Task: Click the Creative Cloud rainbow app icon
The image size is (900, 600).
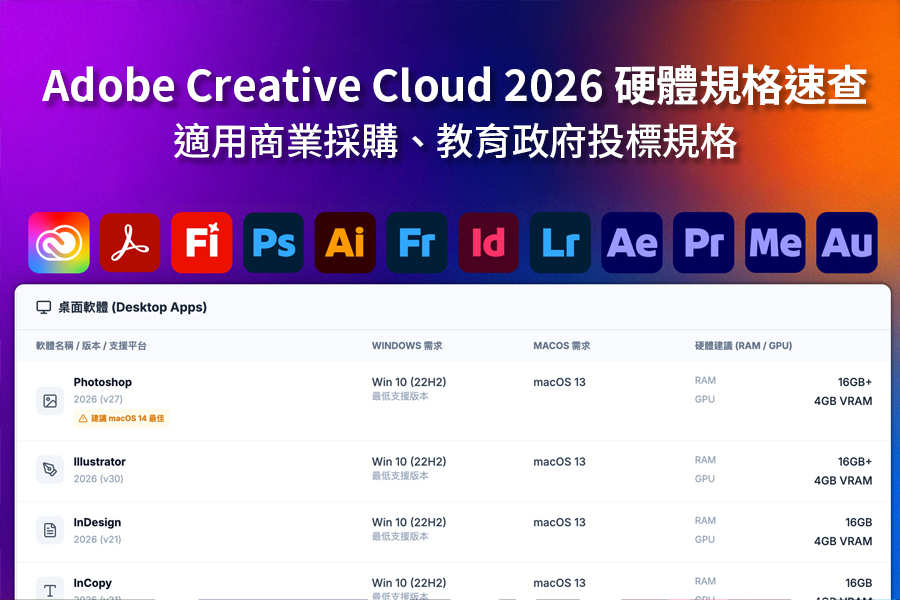Action: pos(59,242)
